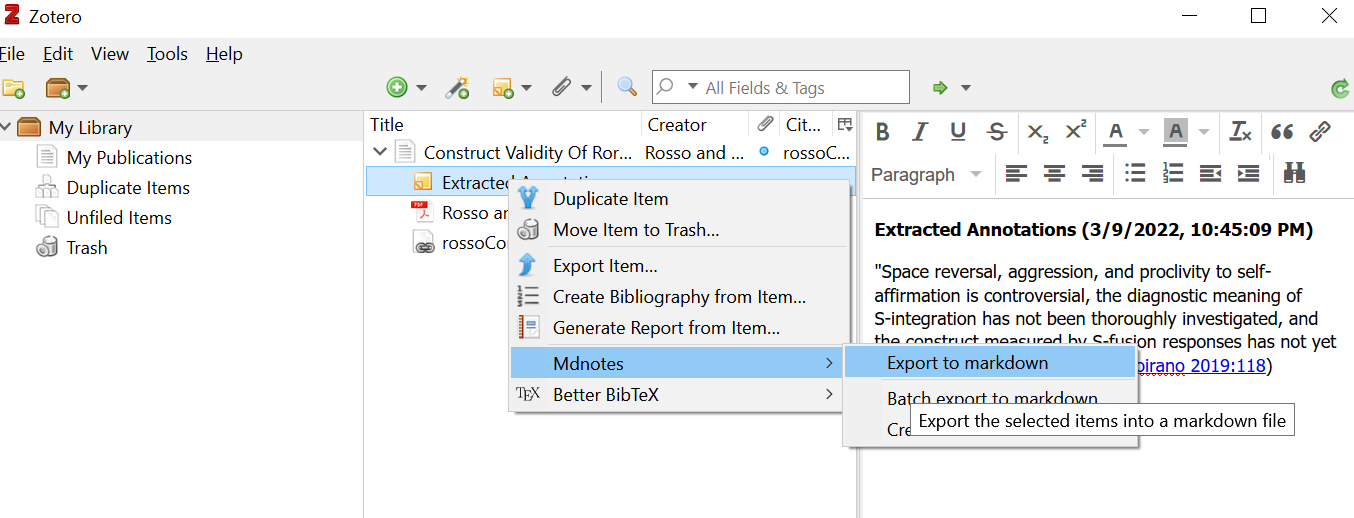The height and width of the screenshot is (518, 1354).
Task: Toggle Strikethrough formatting in note editor
Action: point(996,131)
